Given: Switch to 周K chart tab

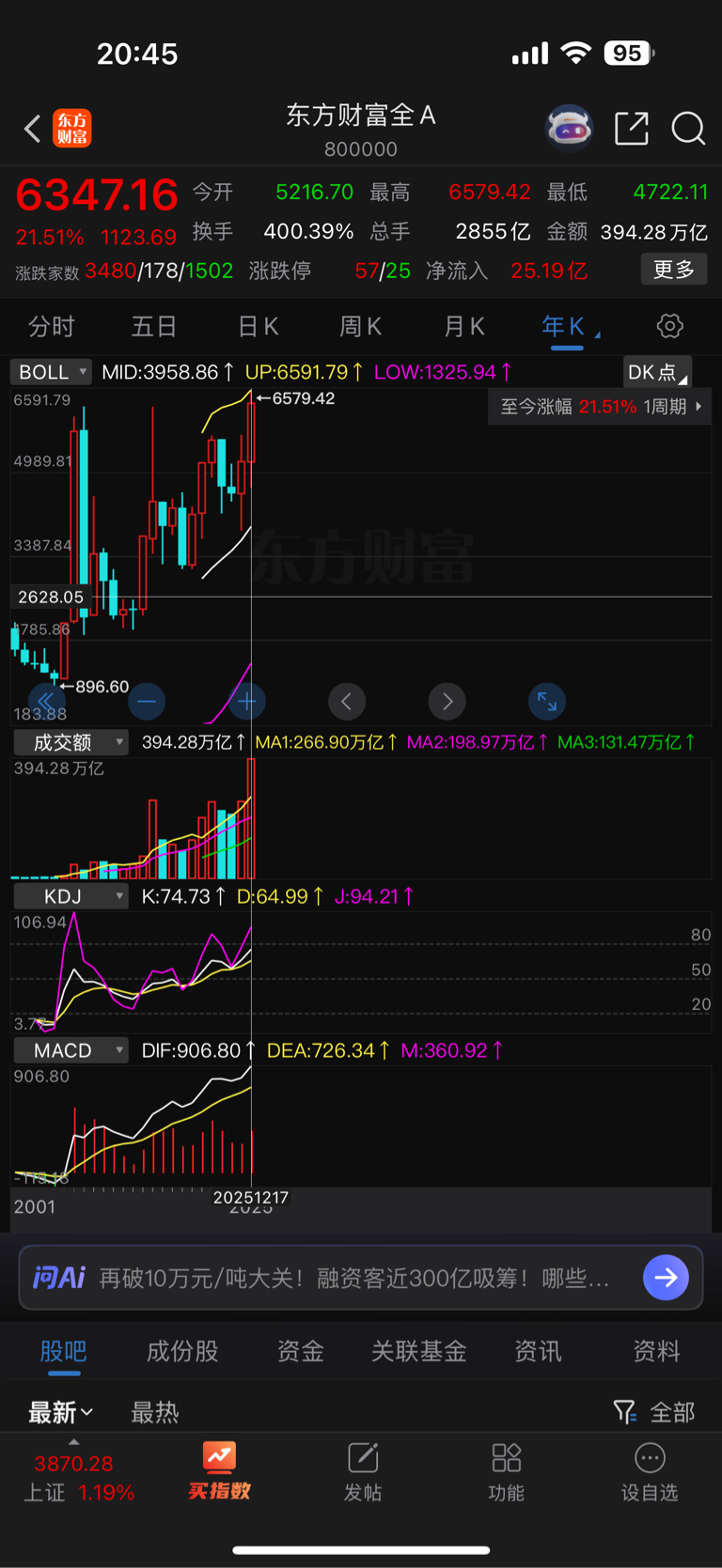Looking at the screenshot, I should click(360, 327).
